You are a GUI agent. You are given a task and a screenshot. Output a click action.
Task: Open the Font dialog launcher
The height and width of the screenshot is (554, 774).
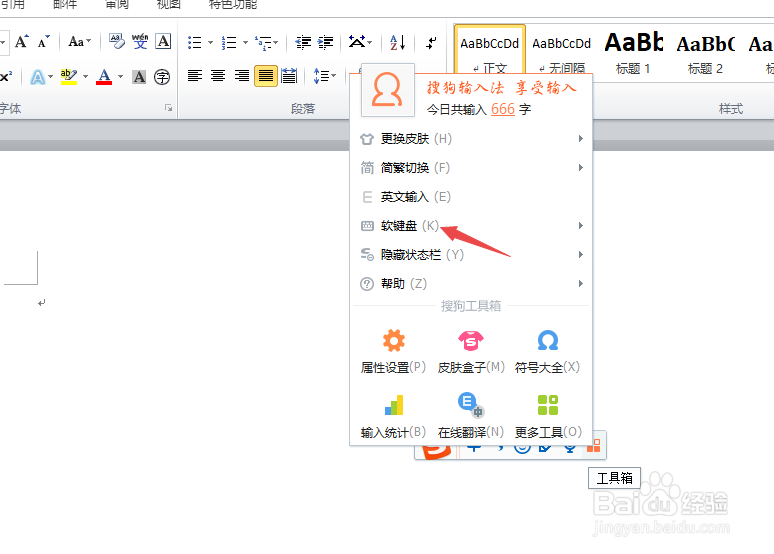(168, 108)
